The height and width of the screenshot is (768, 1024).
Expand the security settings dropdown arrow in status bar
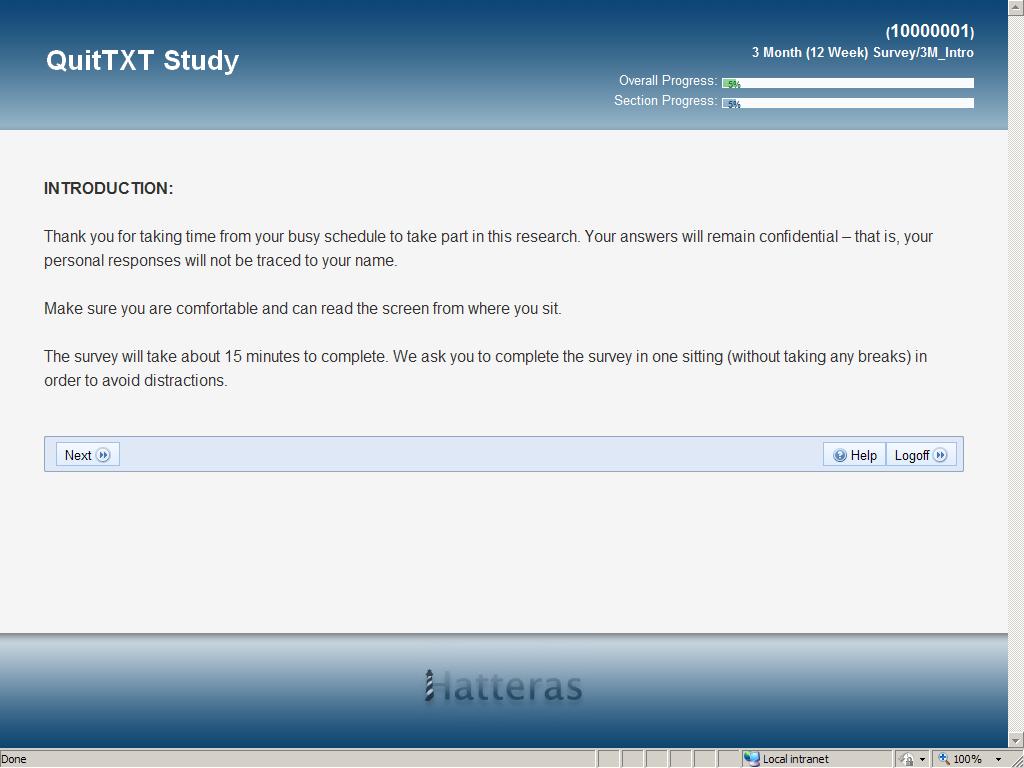(922, 759)
